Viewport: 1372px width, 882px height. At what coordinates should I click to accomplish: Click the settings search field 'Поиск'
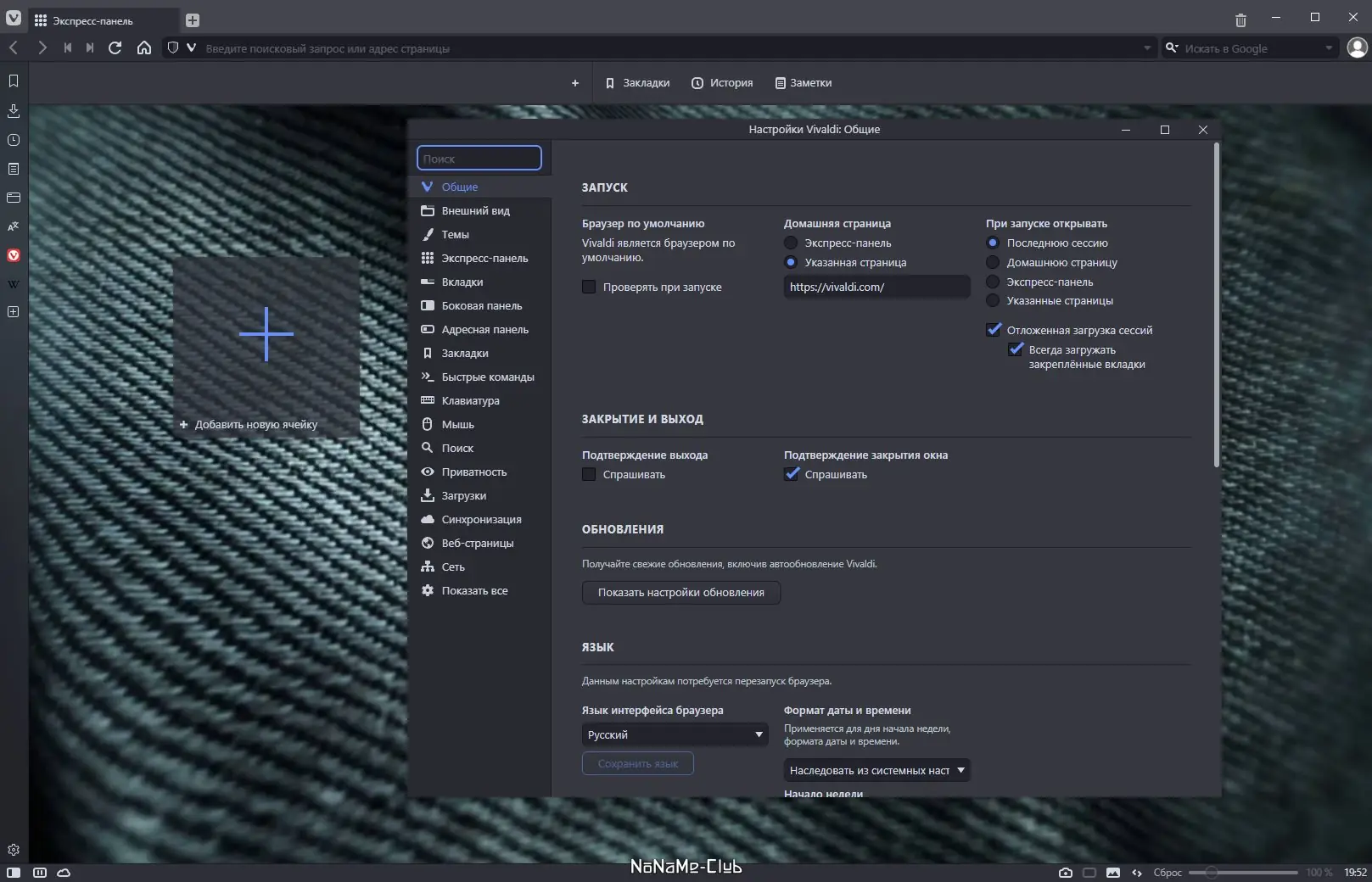(479, 159)
